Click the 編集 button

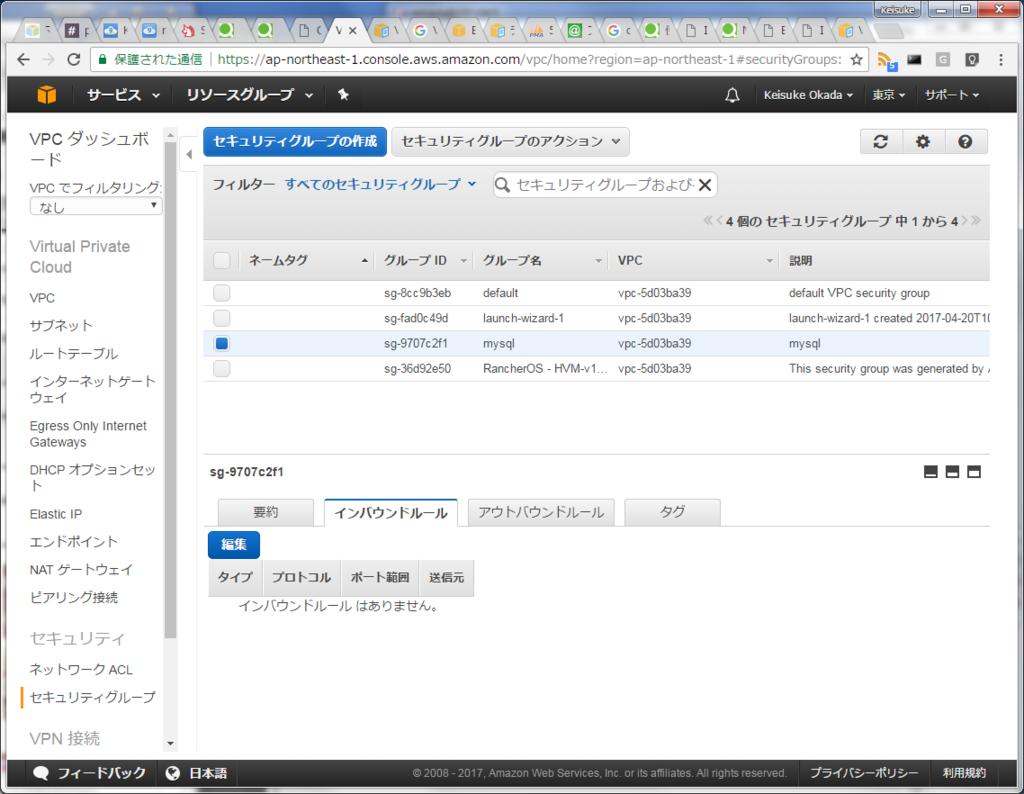coord(234,545)
